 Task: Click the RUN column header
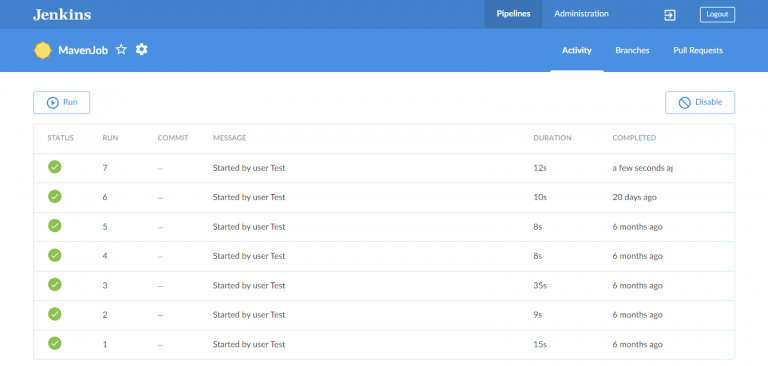(110, 138)
